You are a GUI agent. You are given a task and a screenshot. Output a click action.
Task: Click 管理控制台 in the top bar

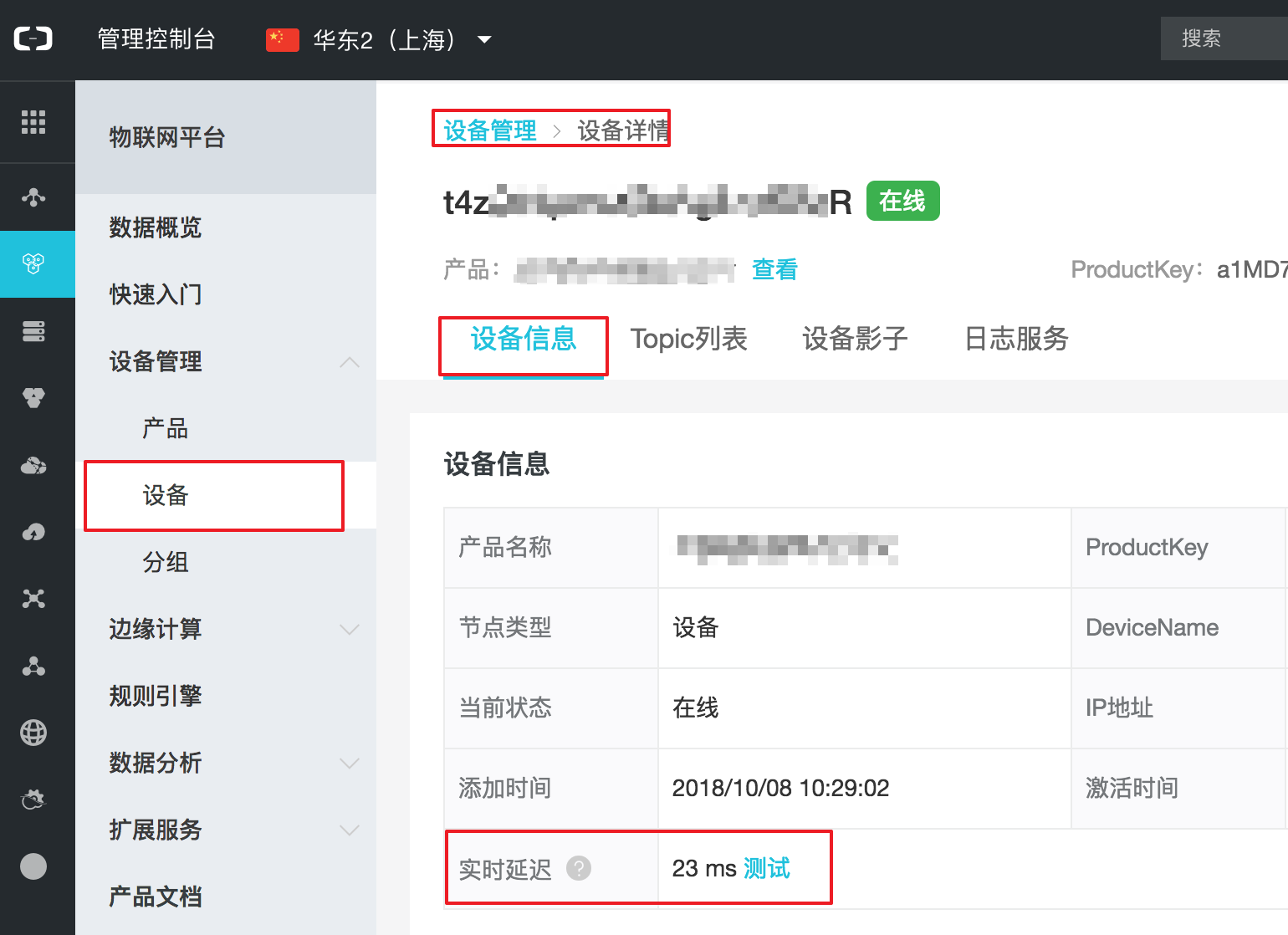(x=156, y=39)
